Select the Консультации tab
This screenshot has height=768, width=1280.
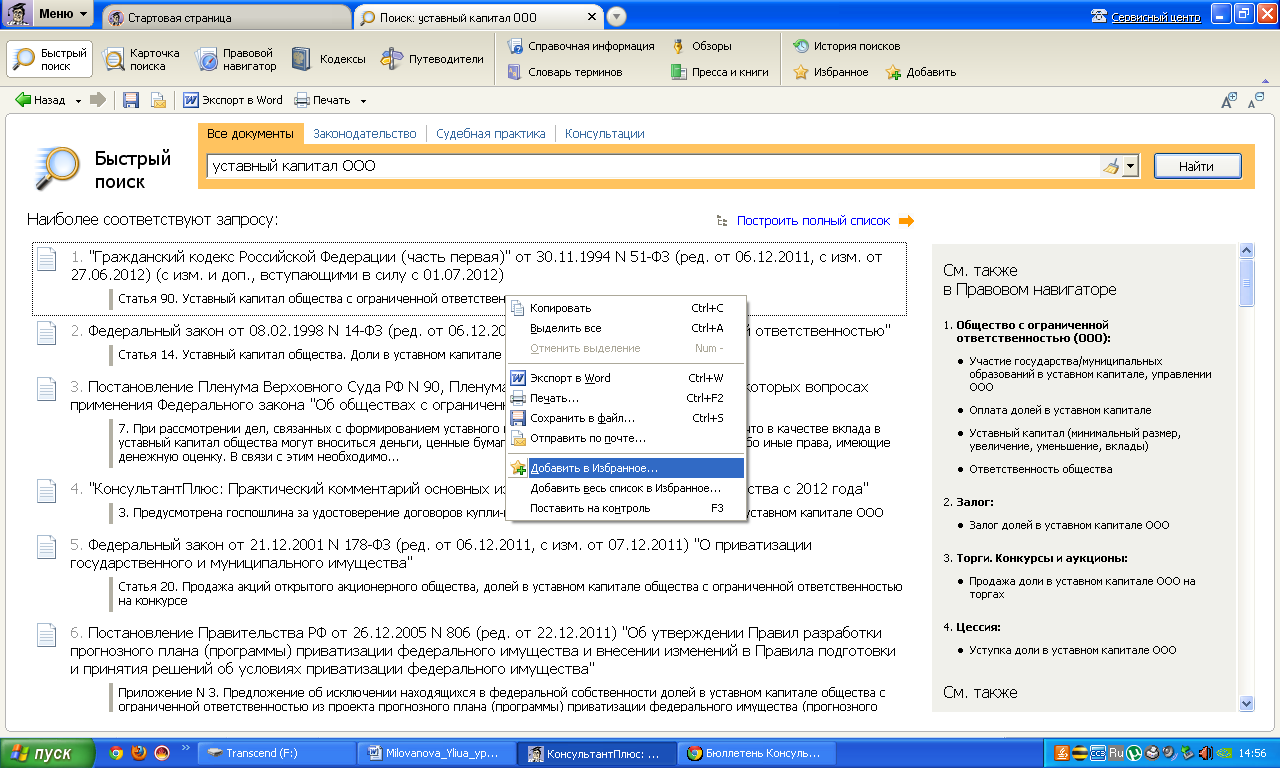pos(604,133)
